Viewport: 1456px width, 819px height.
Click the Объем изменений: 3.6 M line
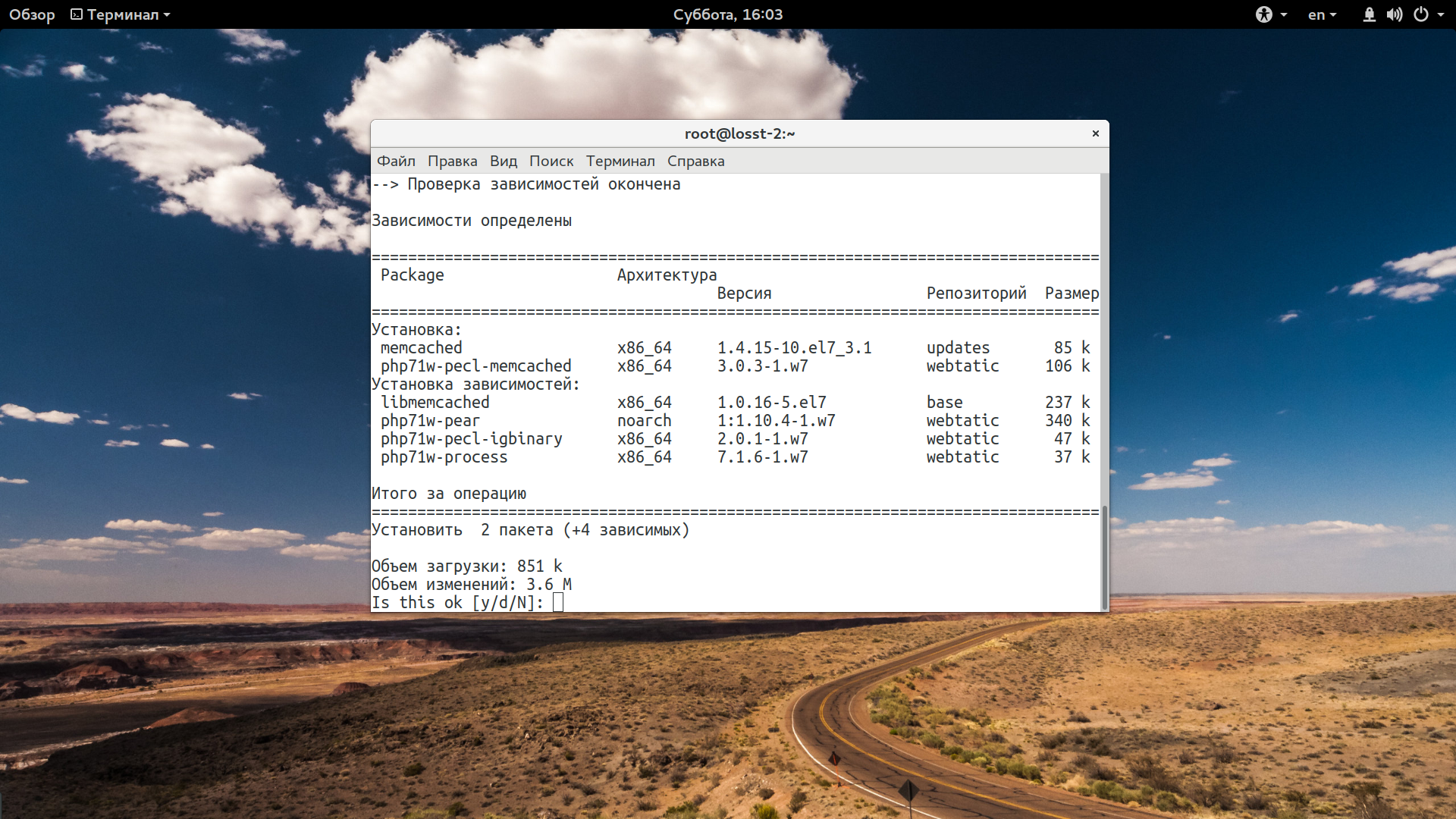click(x=471, y=584)
